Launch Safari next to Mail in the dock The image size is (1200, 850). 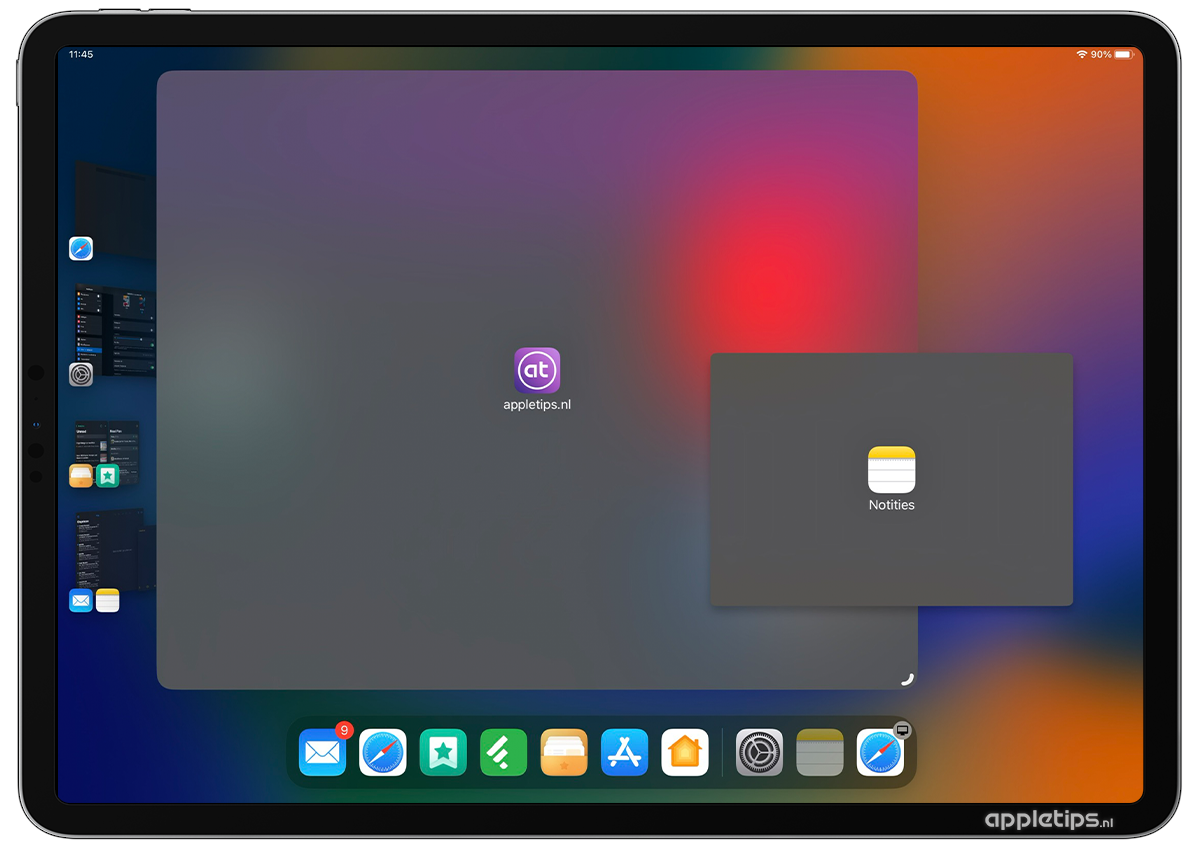[383, 753]
